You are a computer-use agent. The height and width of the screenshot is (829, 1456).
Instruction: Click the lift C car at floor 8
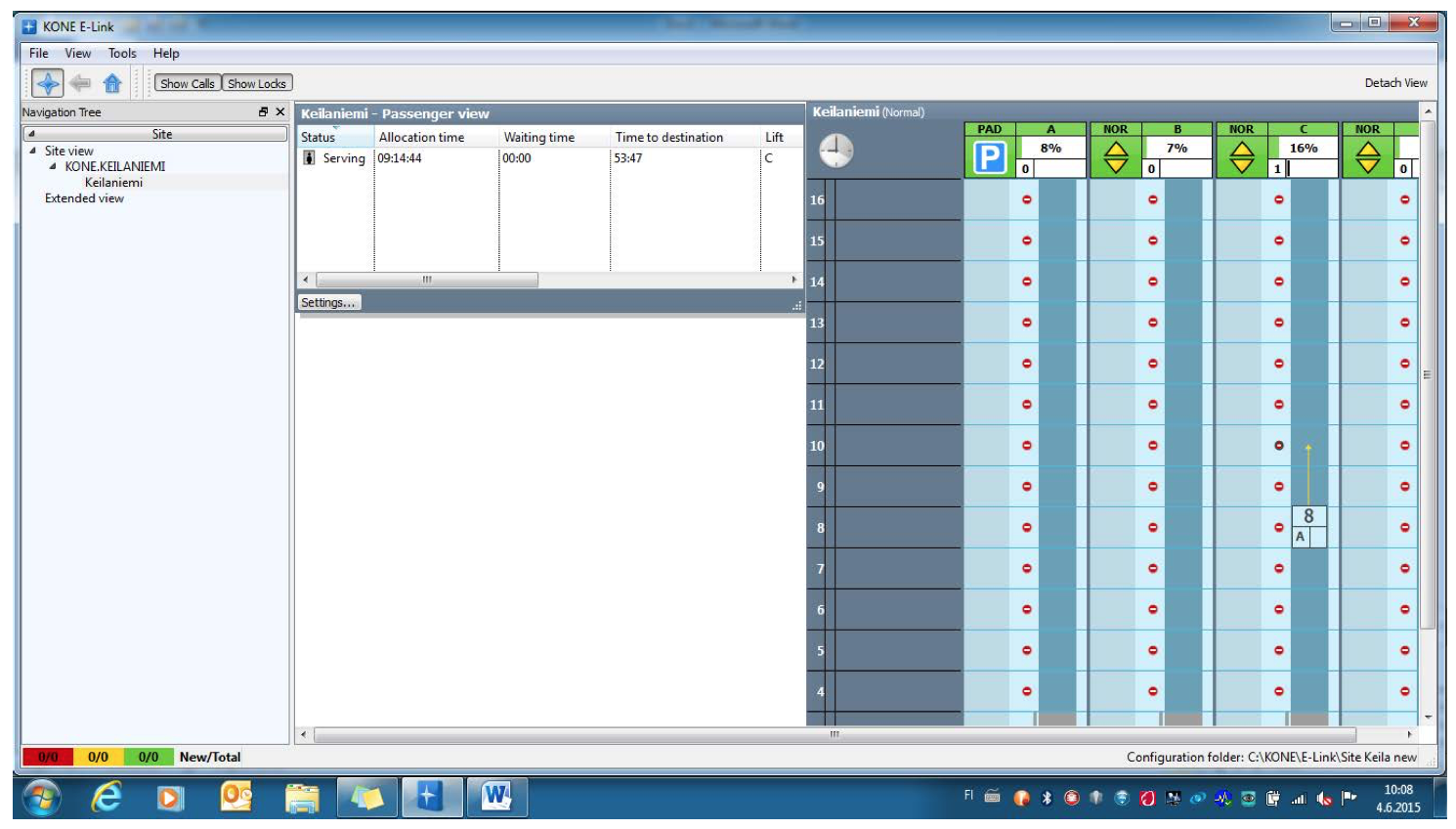[1308, 526]
